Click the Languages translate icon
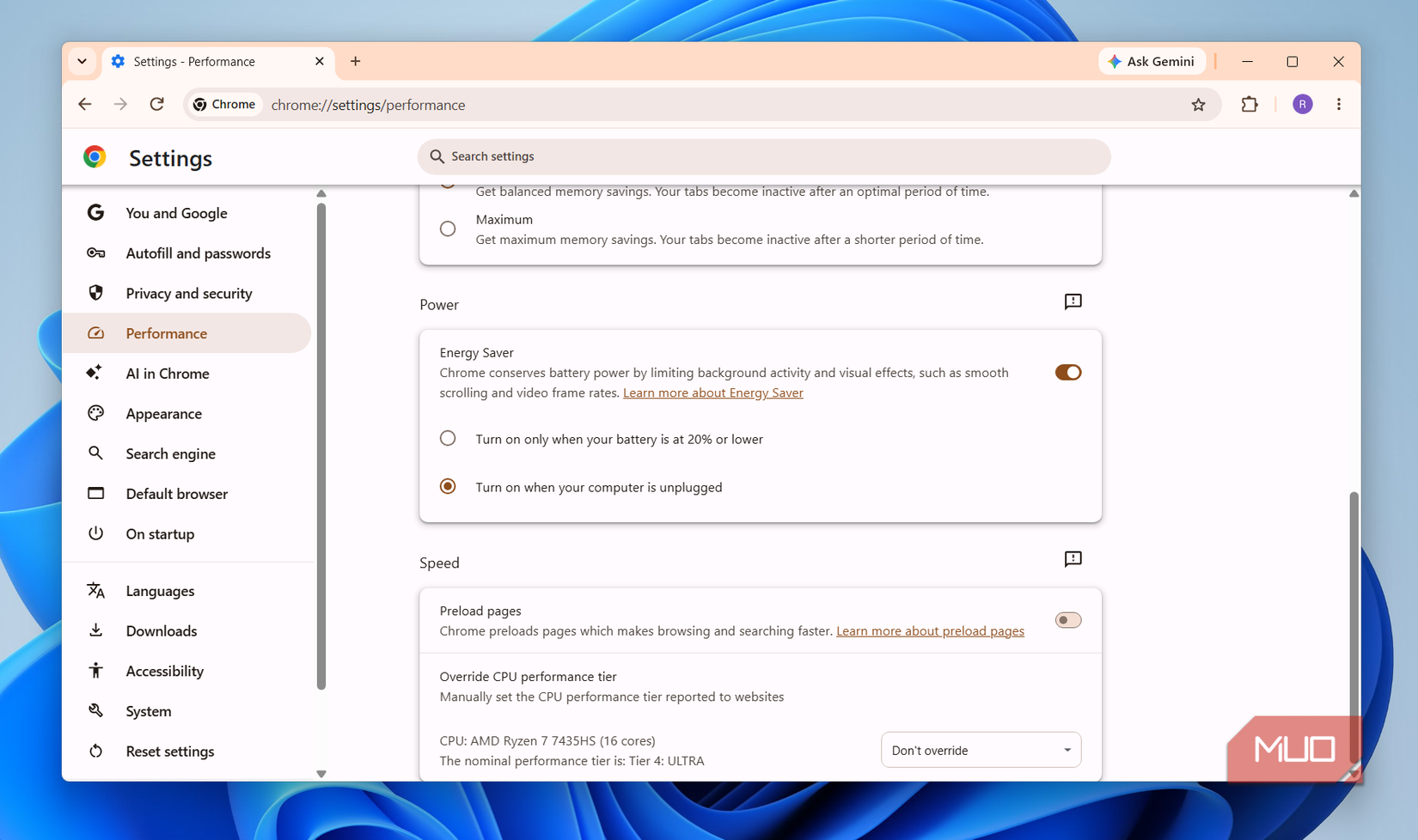 [x=95, y=591]
